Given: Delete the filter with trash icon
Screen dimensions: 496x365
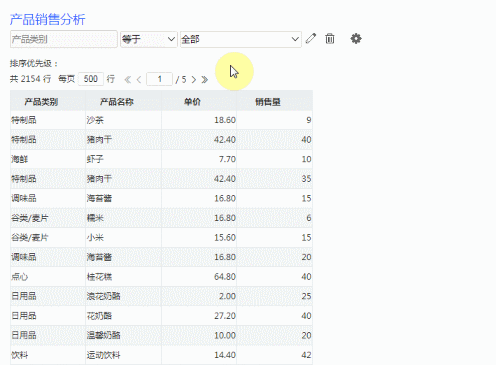Looking at the screenshot, I should (x=330, y=39).
